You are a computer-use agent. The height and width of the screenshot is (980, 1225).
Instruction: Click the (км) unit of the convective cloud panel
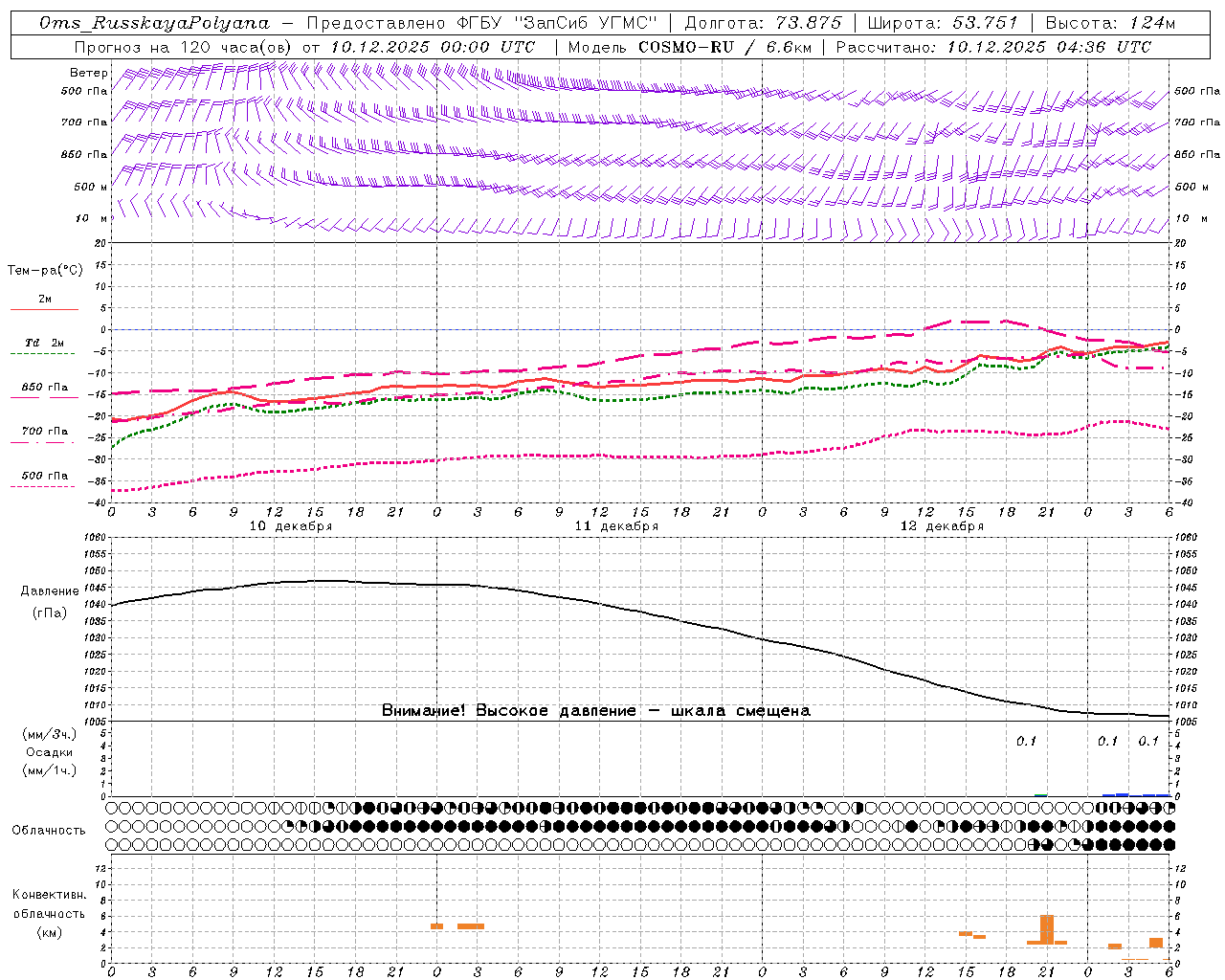point(50,932)
